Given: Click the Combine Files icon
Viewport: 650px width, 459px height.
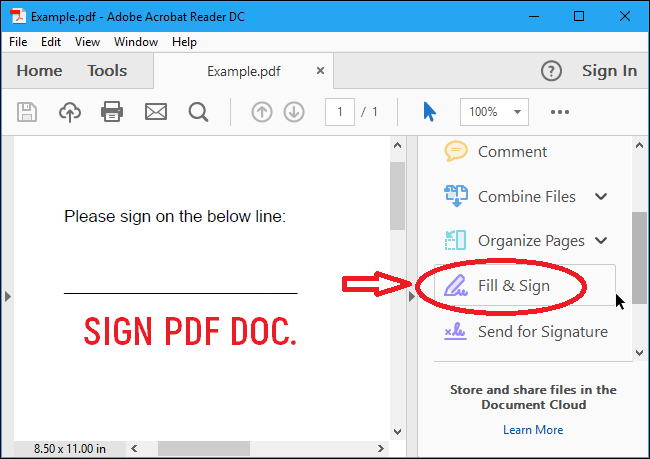Looking at the screenshot, I should (456, 196).
